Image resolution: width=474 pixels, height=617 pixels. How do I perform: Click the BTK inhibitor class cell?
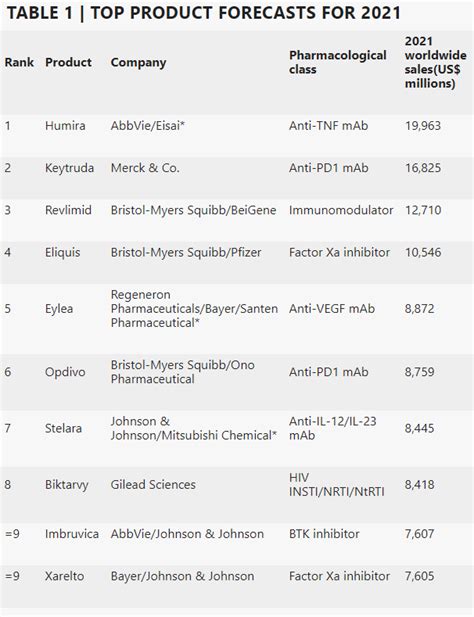coord(324,534)
